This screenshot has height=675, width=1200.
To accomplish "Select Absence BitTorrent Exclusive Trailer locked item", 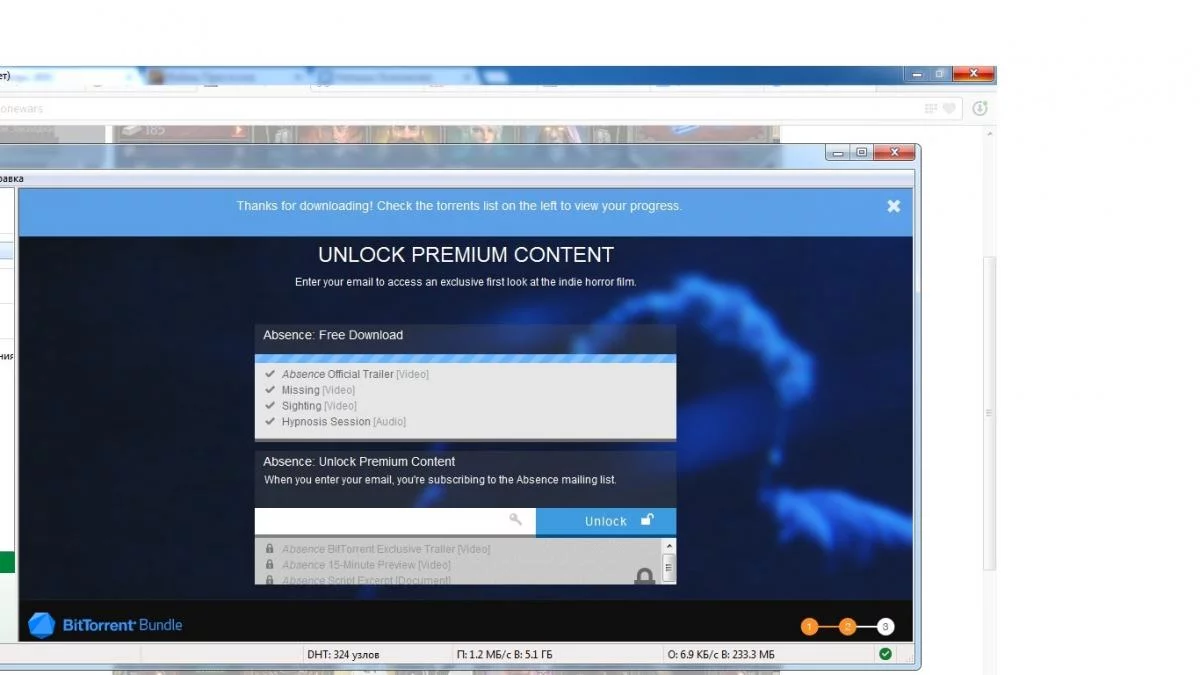I will (x=378, y=549).
